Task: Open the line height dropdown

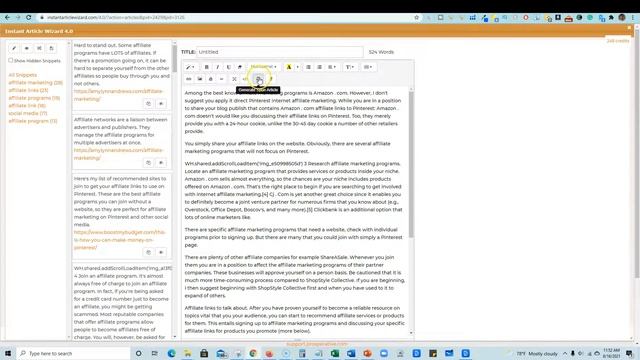Action: (x=350, y=67)
